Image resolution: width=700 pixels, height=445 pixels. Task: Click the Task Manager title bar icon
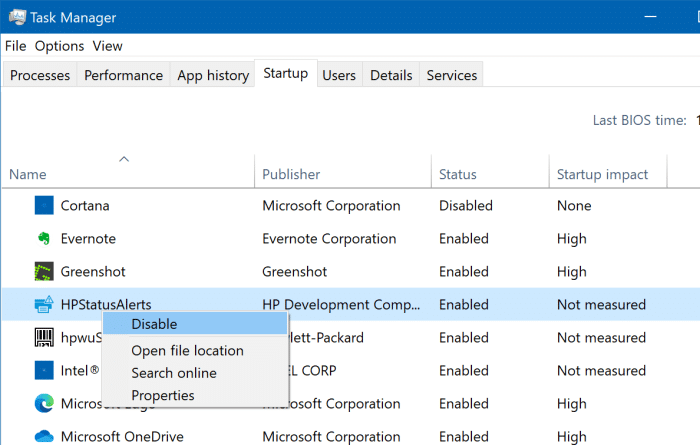(x=17, y=17)
